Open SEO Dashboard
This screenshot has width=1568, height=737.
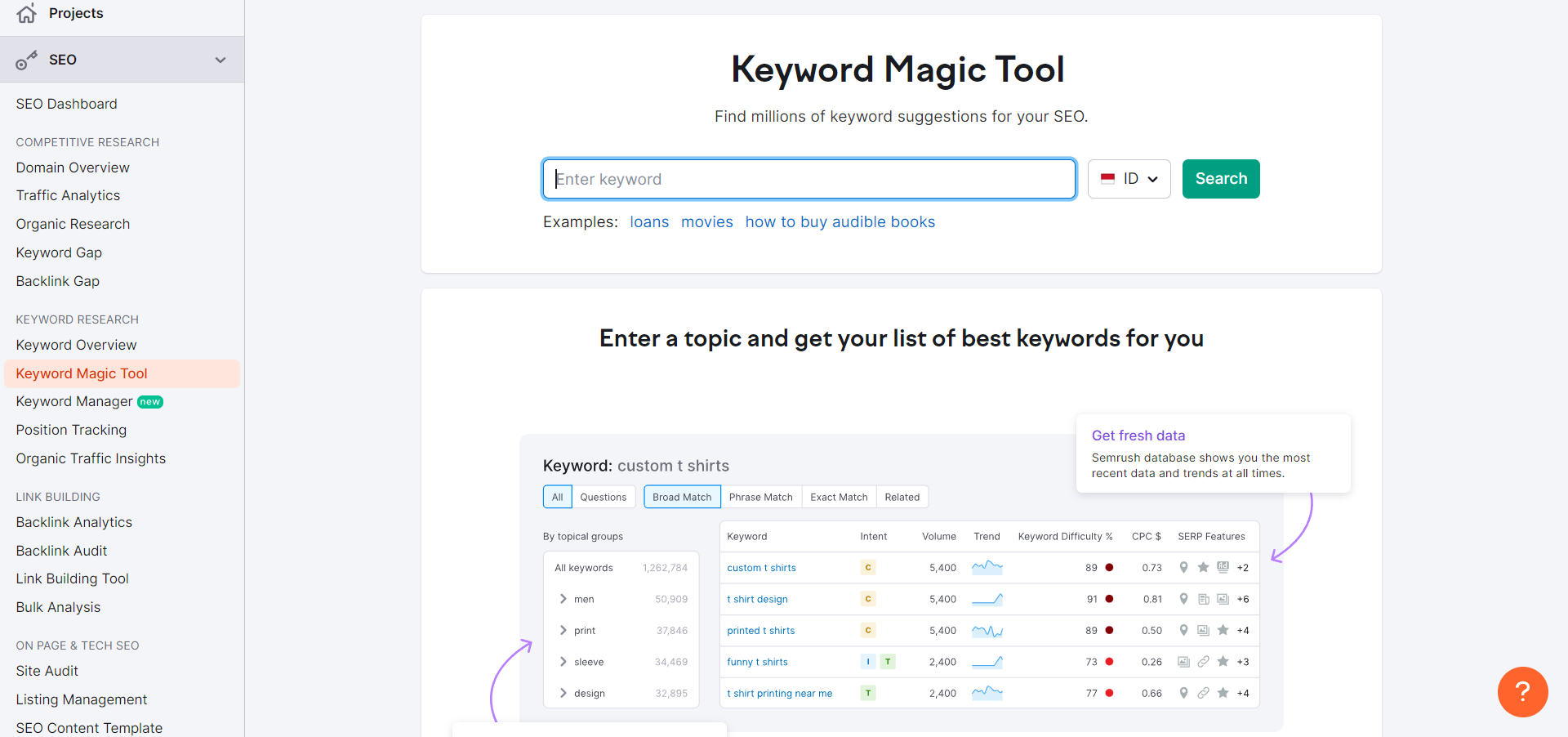[67, 104]
